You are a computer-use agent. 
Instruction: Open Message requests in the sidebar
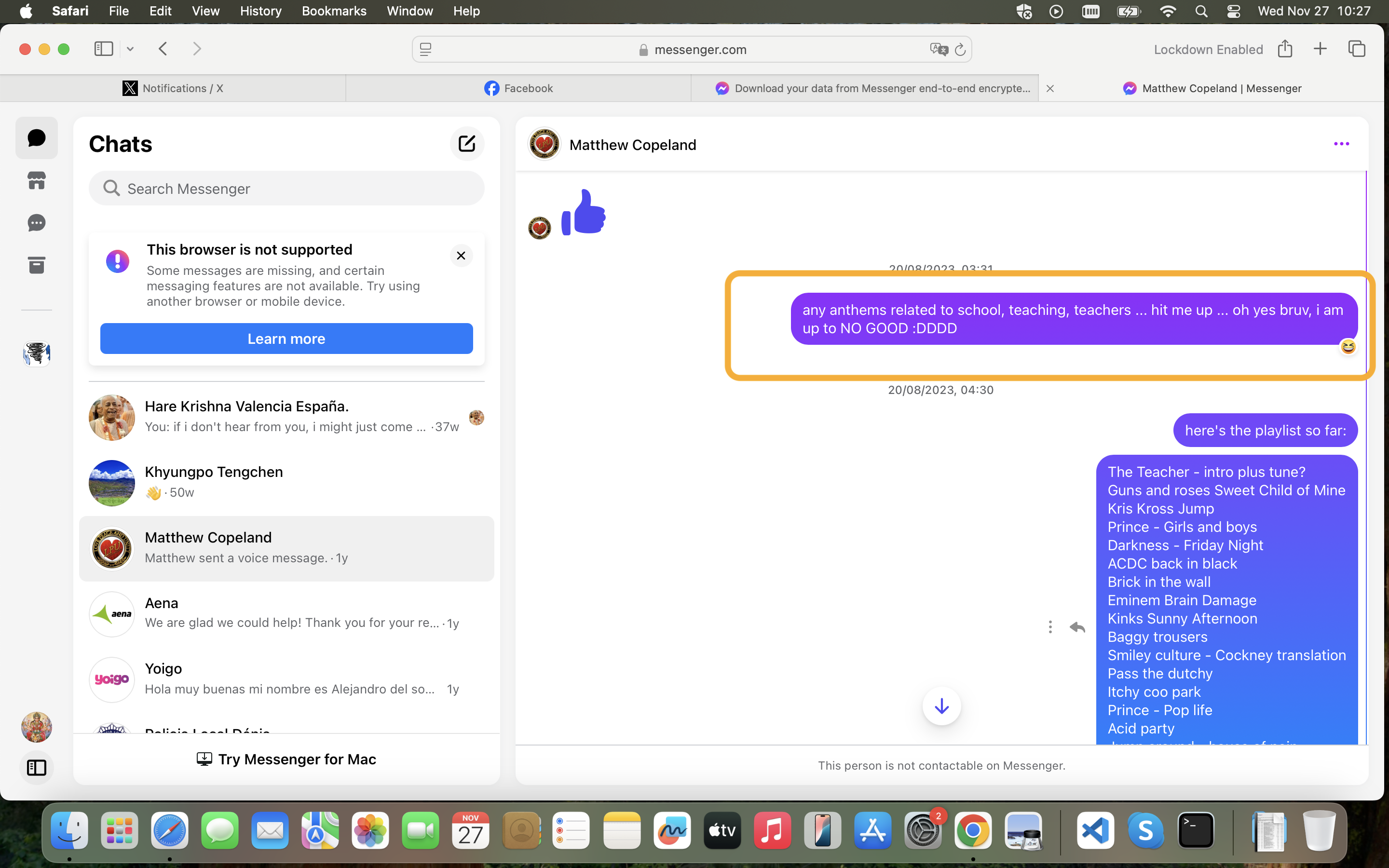pyautogui.click(x=37, y=223)
